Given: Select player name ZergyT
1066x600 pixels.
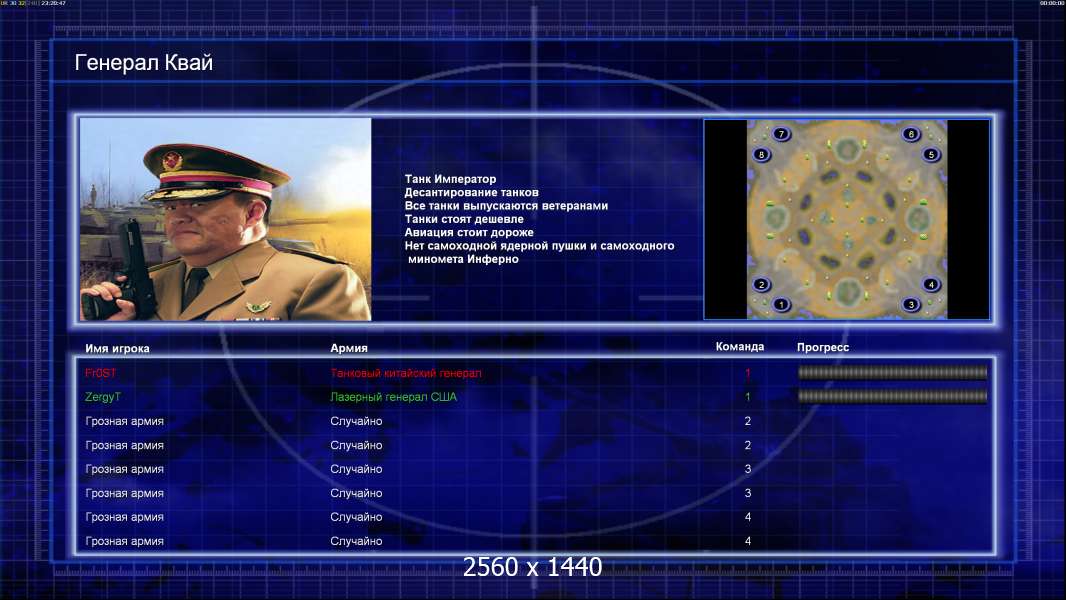Looking at the screenshot, I should pos(103,397).
